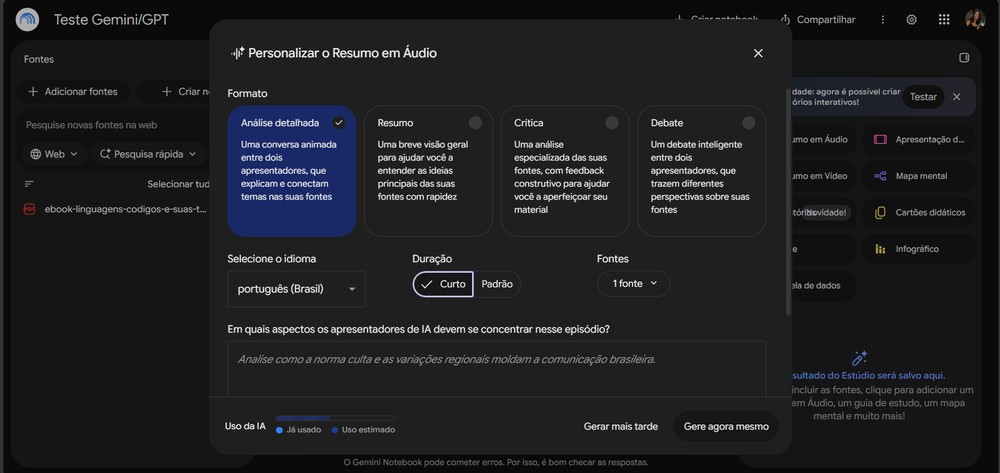This screenshot has height=473, width=1000.
Task: Select the Análise detalhada format card
Action: [291, 171]
